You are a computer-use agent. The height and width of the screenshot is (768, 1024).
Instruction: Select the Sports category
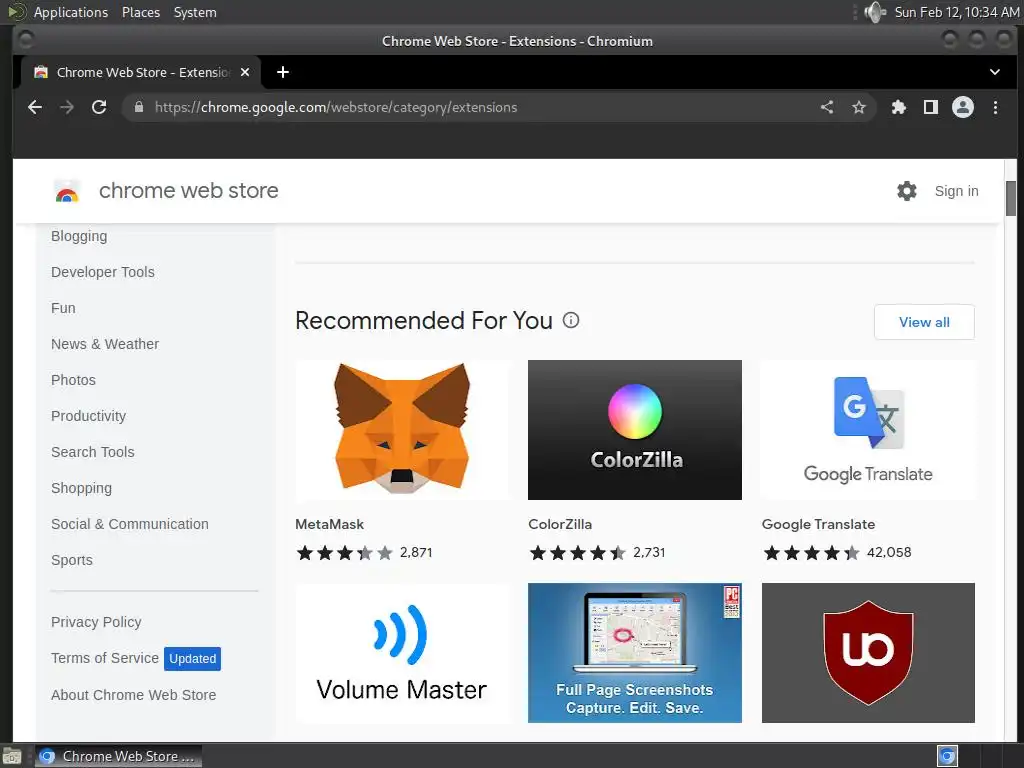[x=72, y=560]
